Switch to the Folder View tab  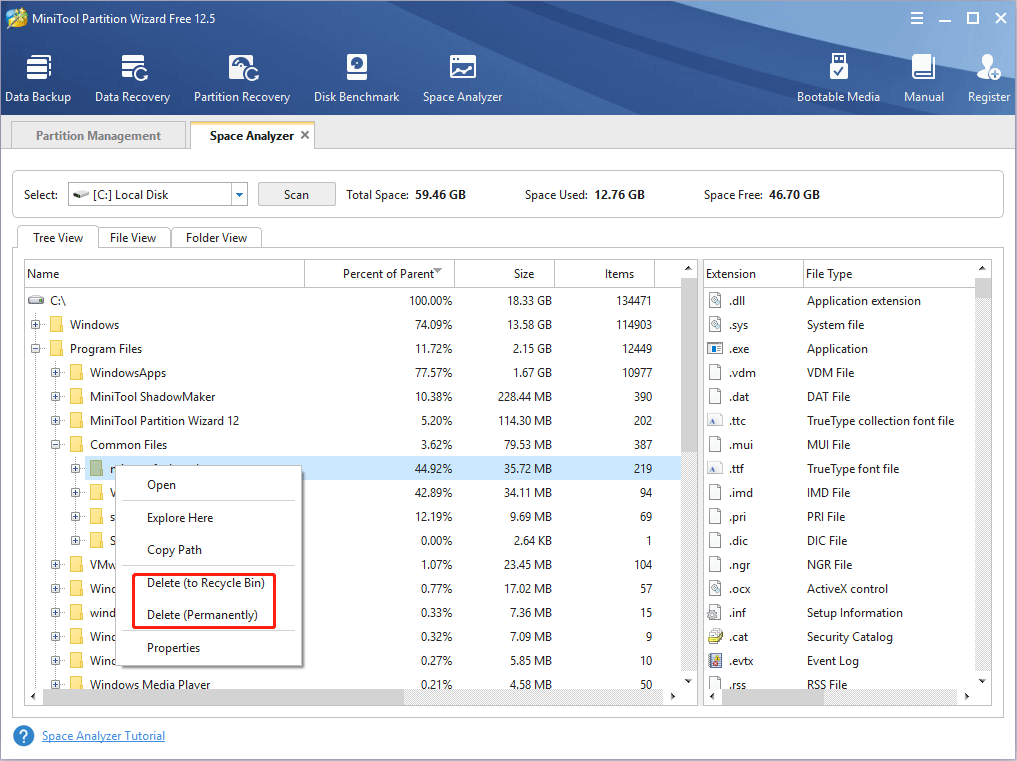click(x=216, y=237)
